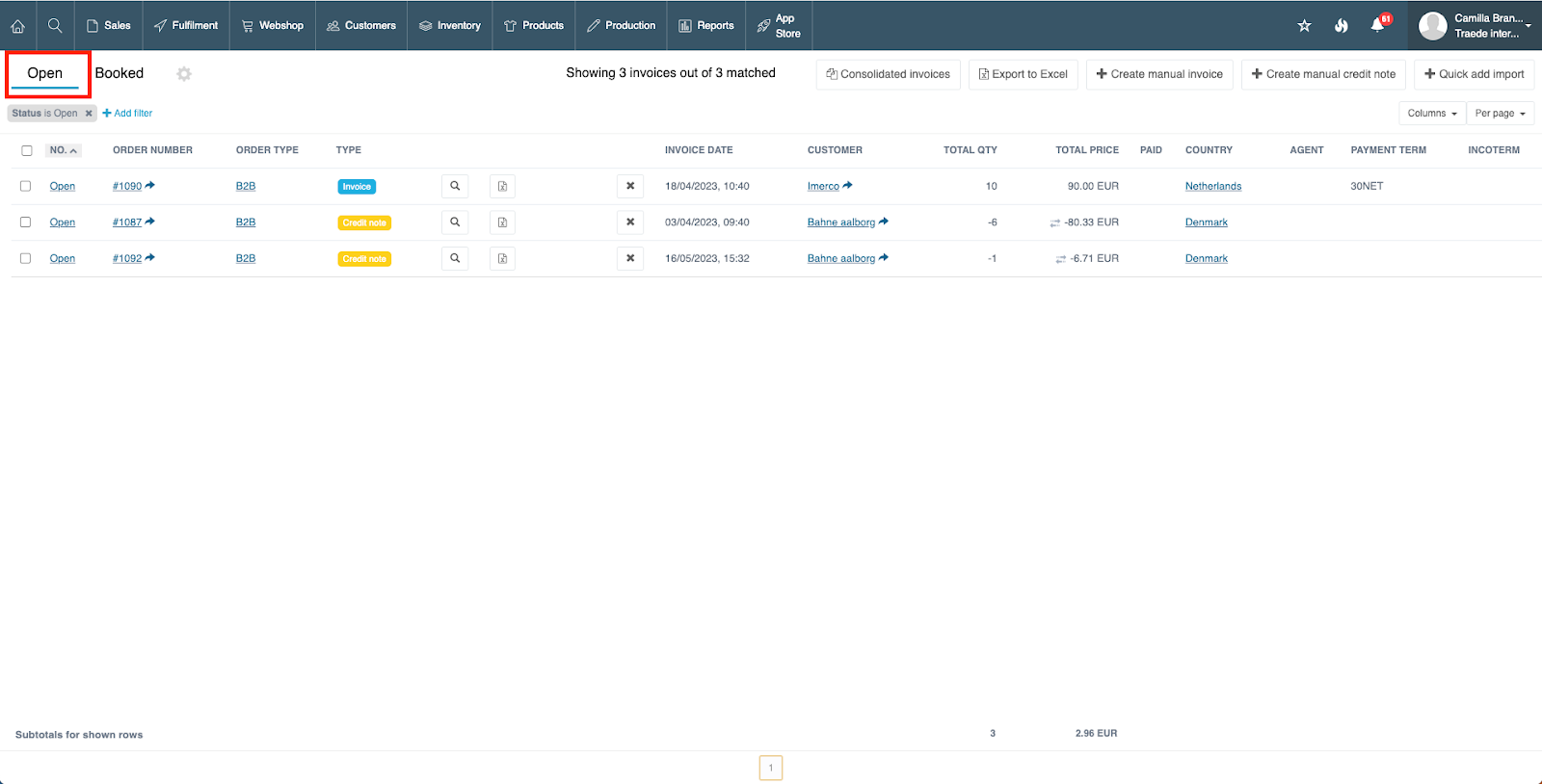Screen dimensions: 1542x784
Task: Select all rows with header checkbox
Action: [27, 150]
